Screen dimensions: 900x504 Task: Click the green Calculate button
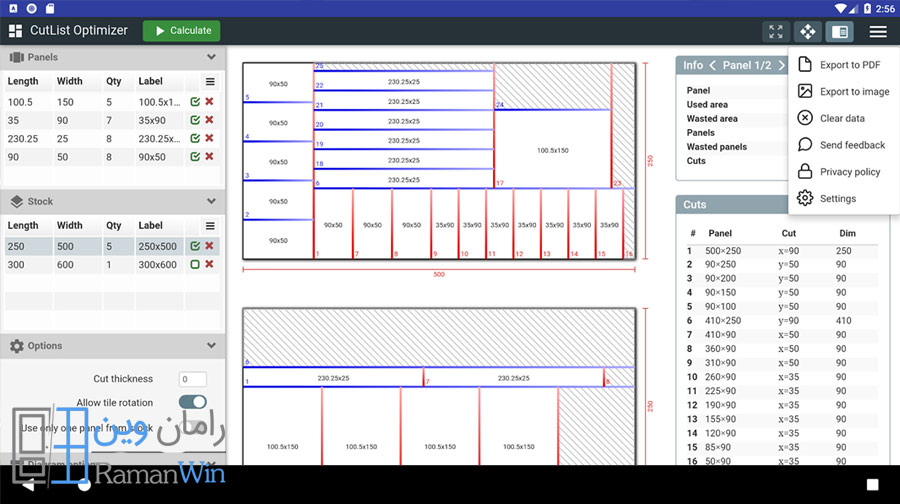point(181,31)
